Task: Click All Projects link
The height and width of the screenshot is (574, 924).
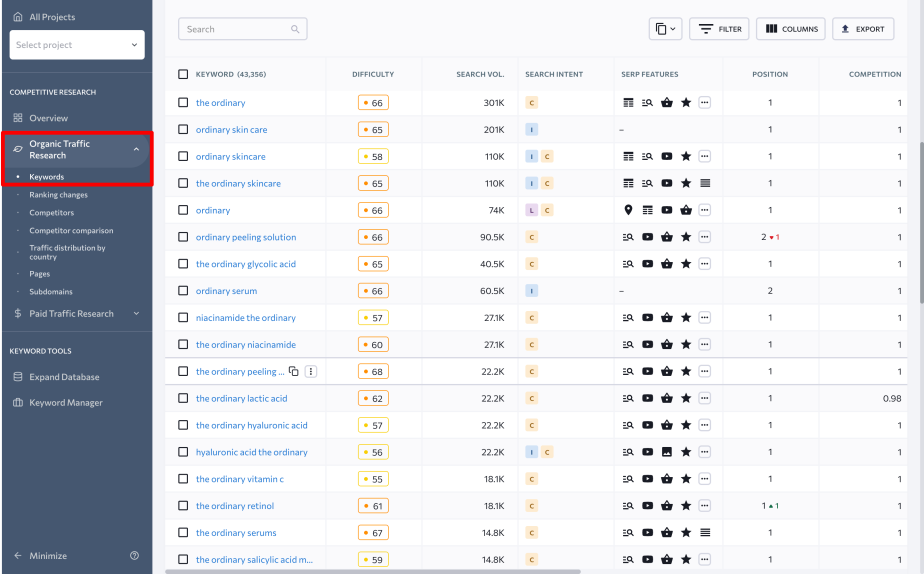Action: click(x=52, y=17)
